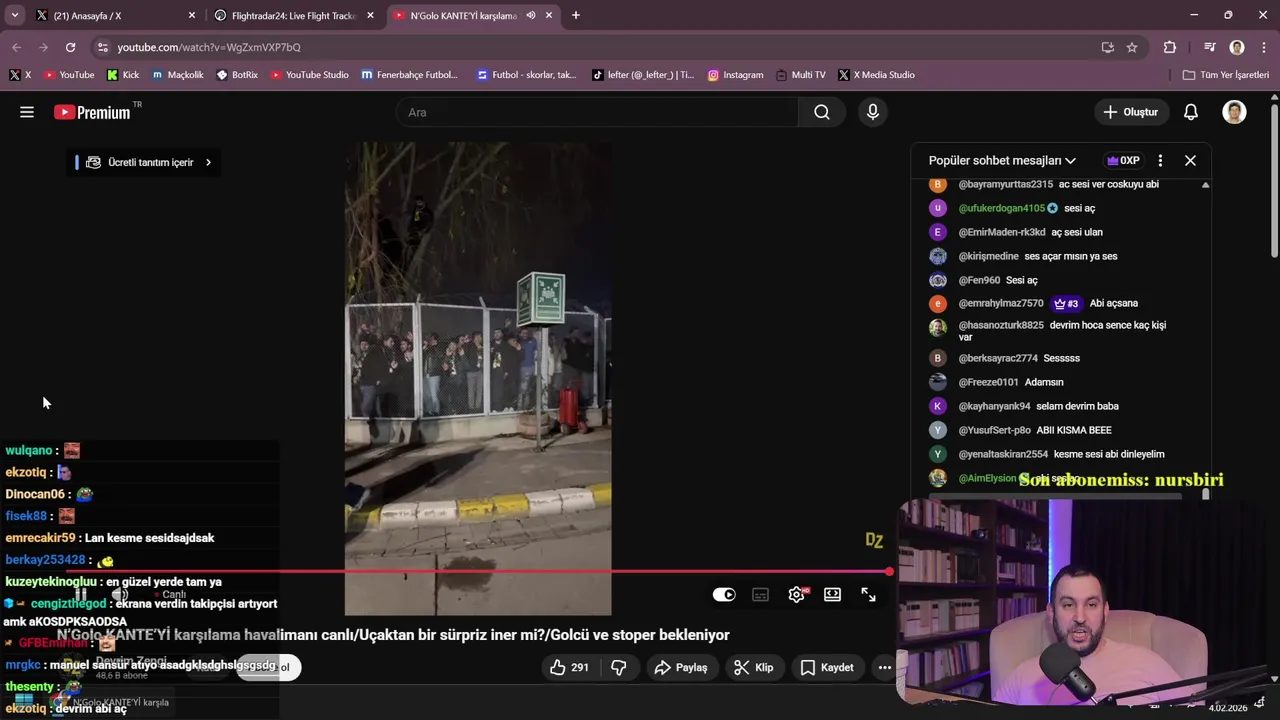Install app icon in address bar

(x=1107, y=47)
